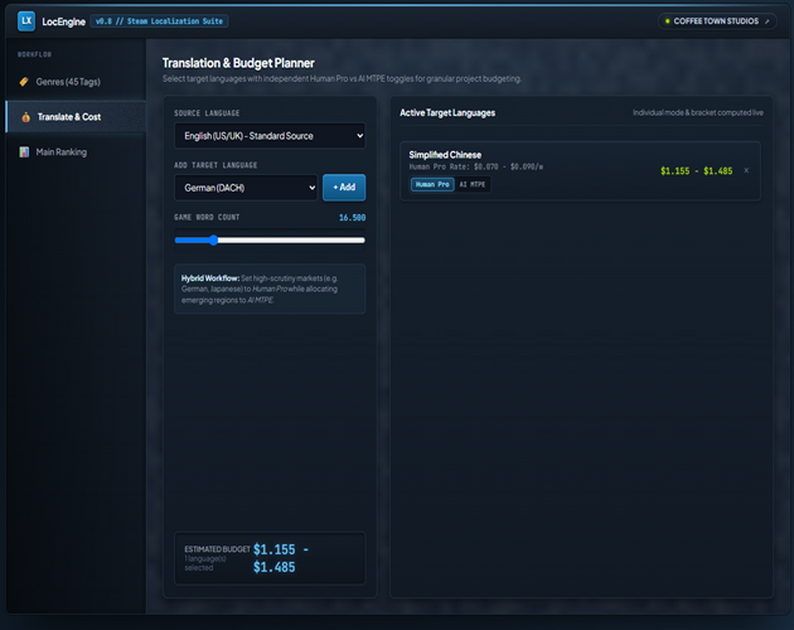Image resolution: width=794 pixels, height=630 pixels.
Task: Click the arrow icon next to Coffee Town Studios
Action: coord(767,21)
